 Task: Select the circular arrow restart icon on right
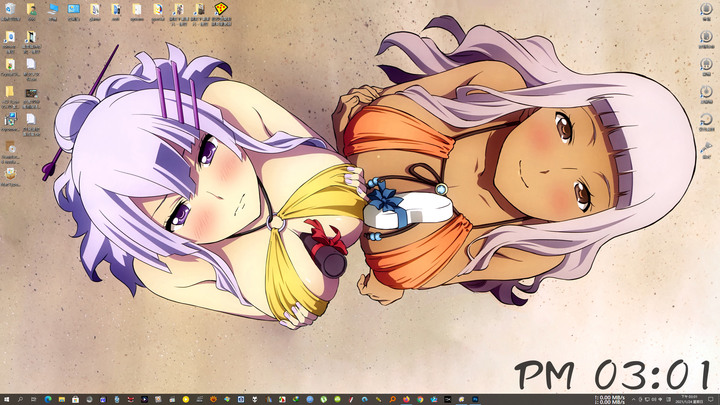(706, 121)
